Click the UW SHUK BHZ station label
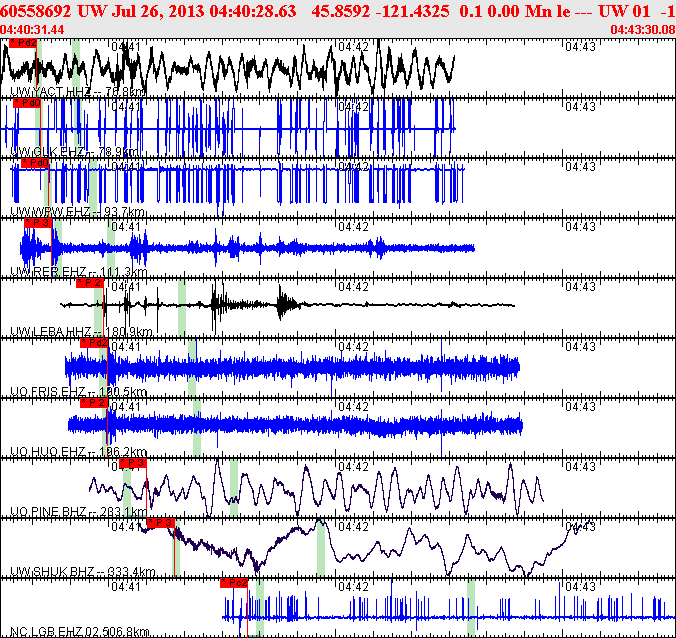The image size is (676, 638). 82,572
